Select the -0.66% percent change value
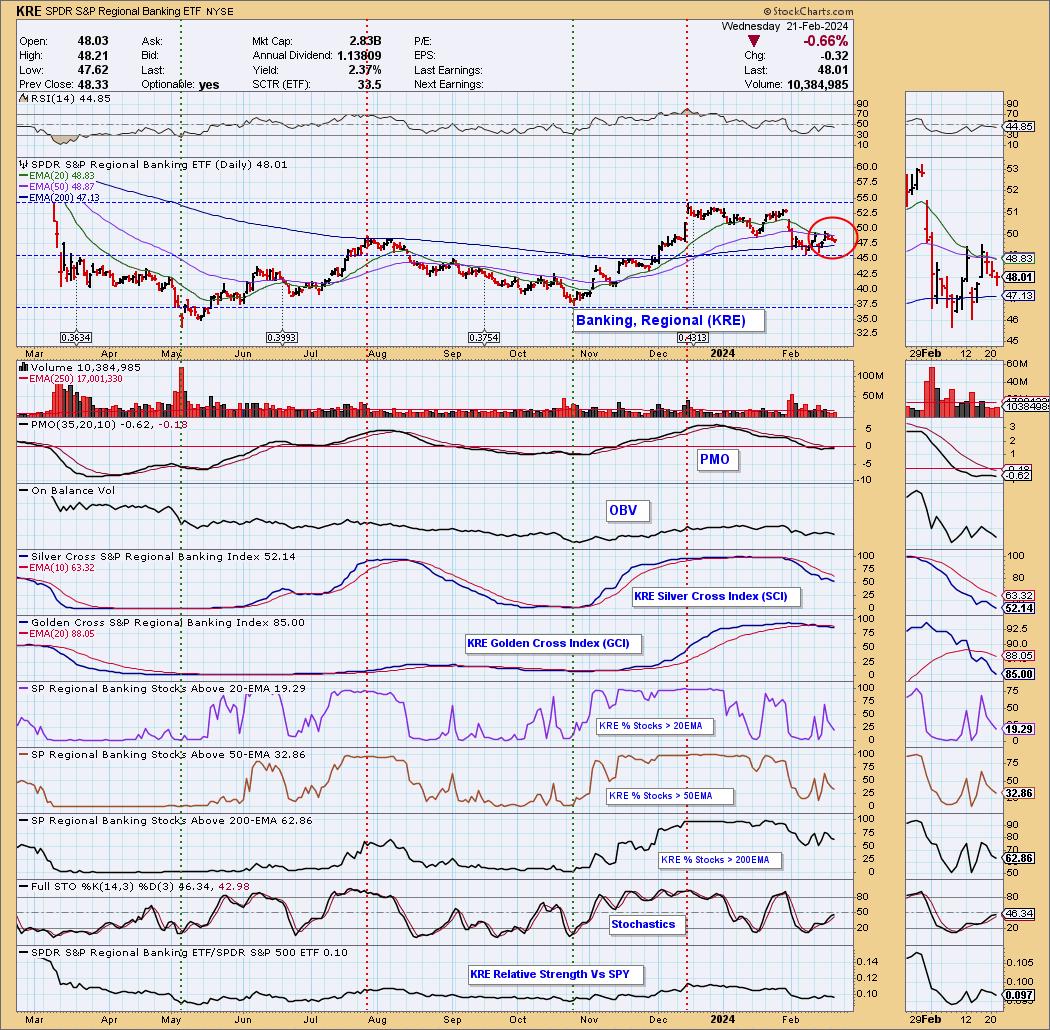 [825, 41]
